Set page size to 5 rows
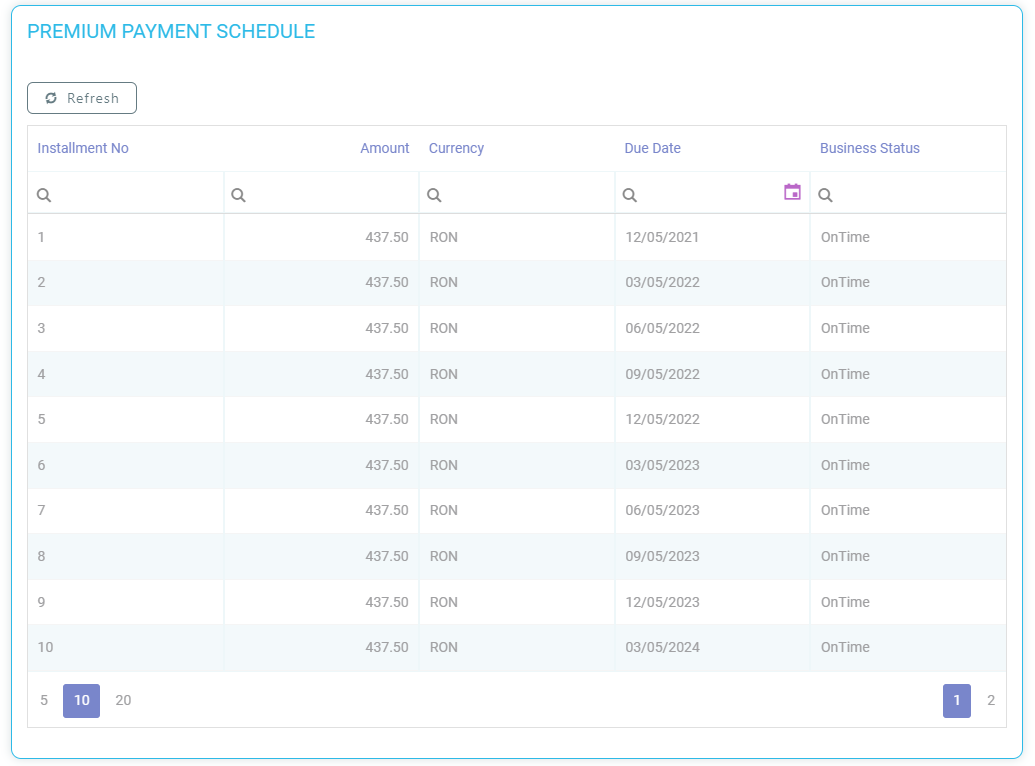The image size is (1035, 766). click(44, 700)
